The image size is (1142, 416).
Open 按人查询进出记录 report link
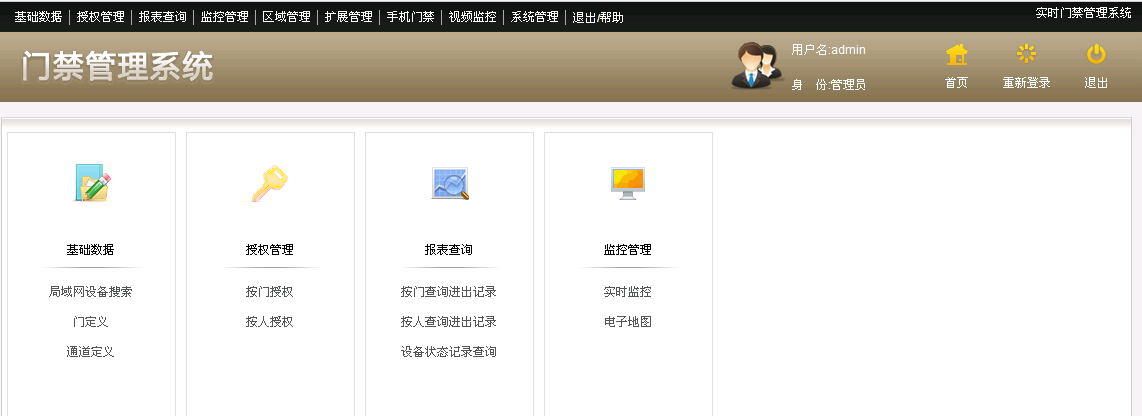tap(448, 322)
